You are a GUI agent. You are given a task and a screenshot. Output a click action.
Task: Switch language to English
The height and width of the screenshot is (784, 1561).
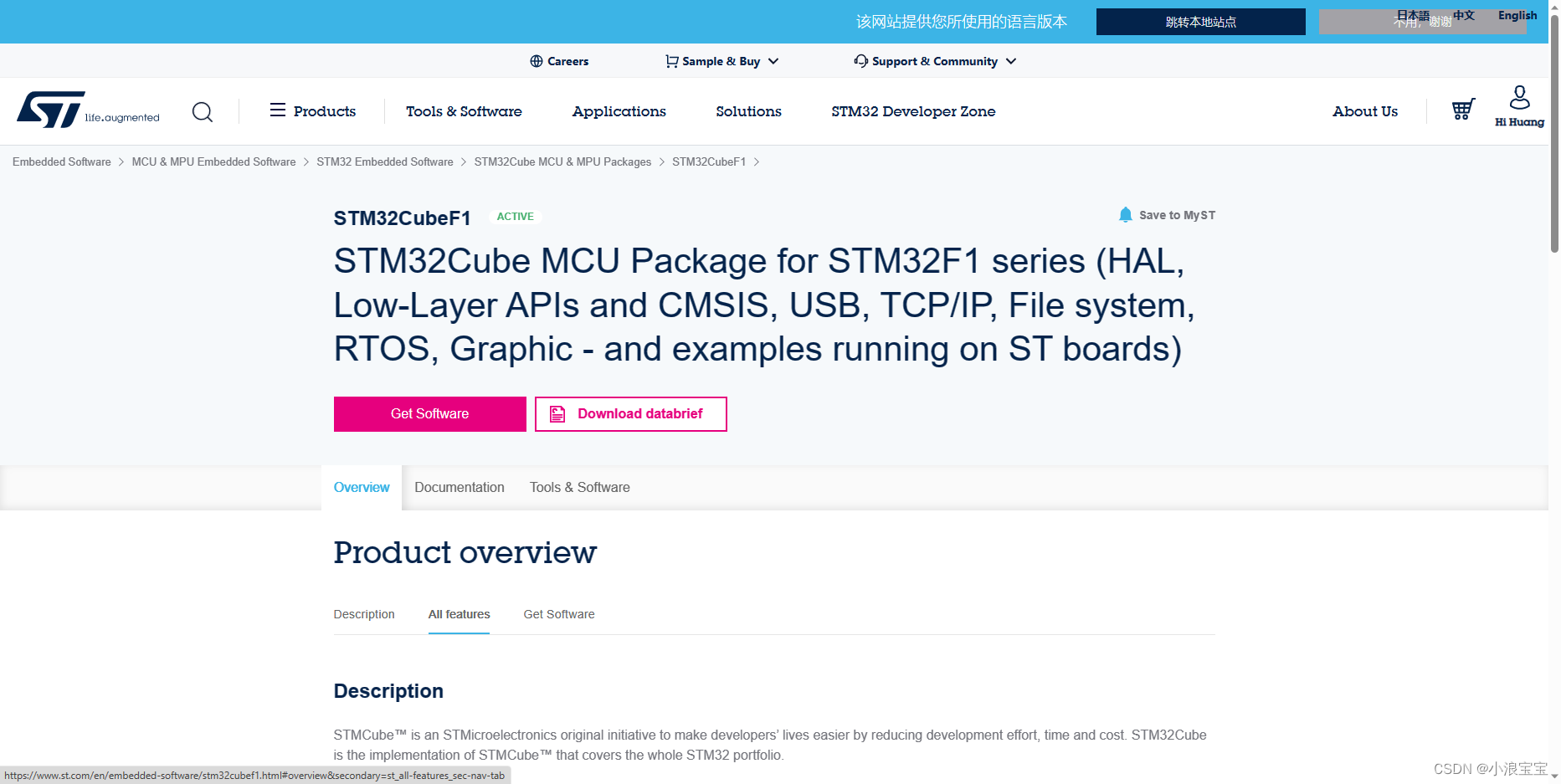point(1517,15)
